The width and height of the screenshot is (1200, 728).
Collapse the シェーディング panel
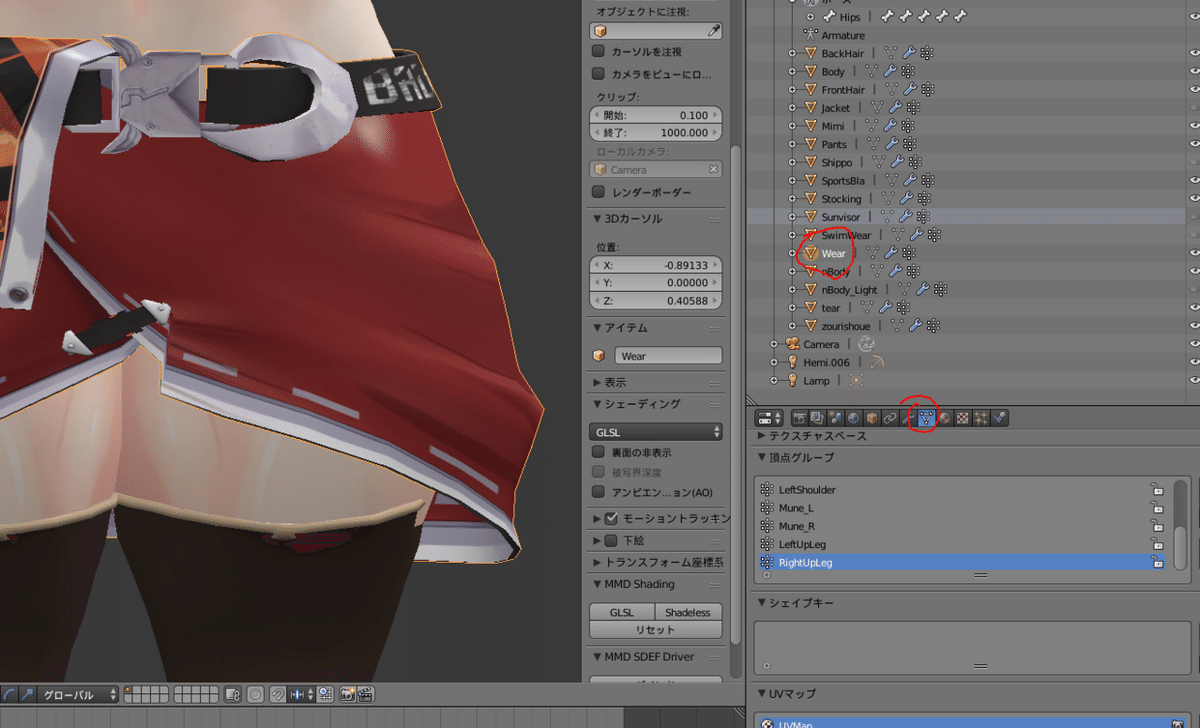pos(597,404)
